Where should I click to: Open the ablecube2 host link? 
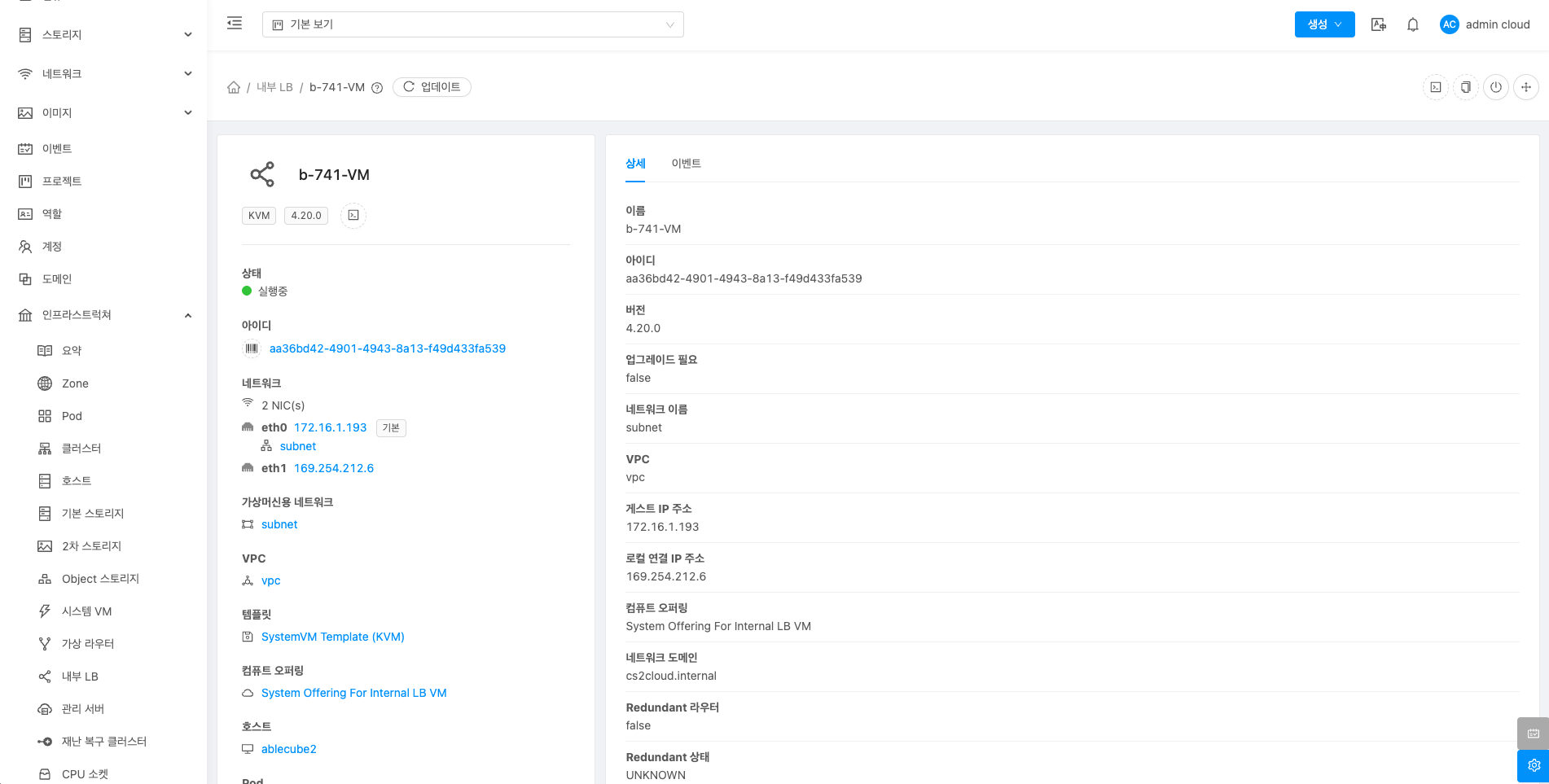click(288, 749)
